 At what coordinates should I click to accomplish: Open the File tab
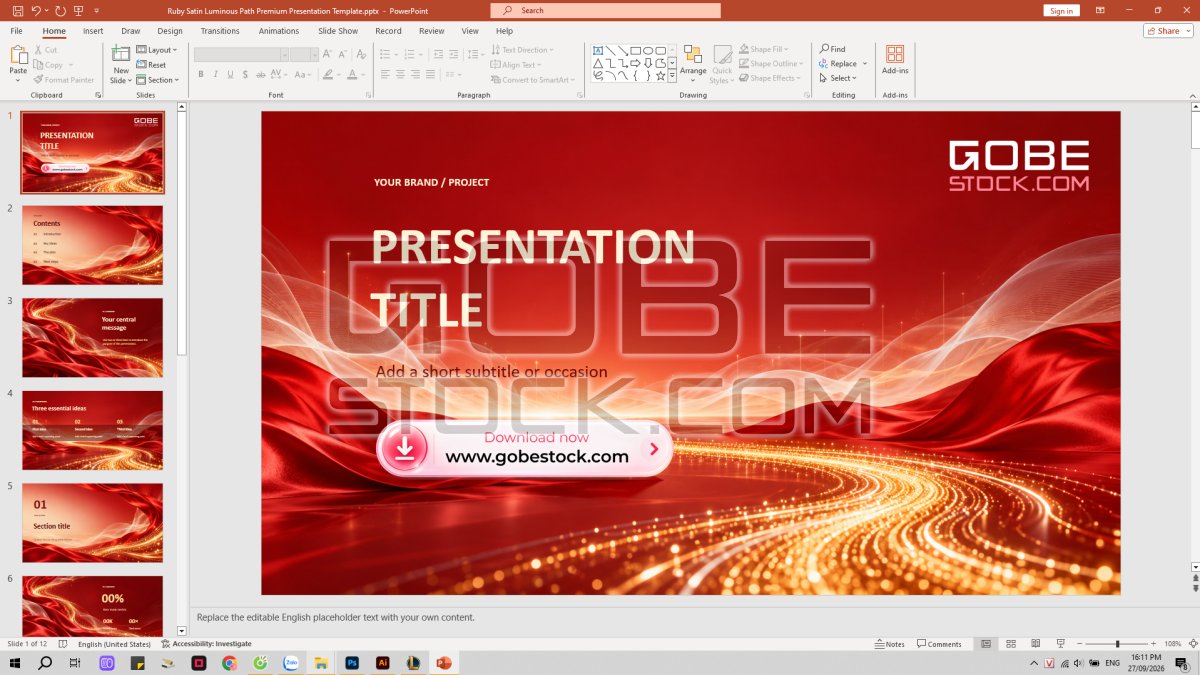(x=17, y=31)
